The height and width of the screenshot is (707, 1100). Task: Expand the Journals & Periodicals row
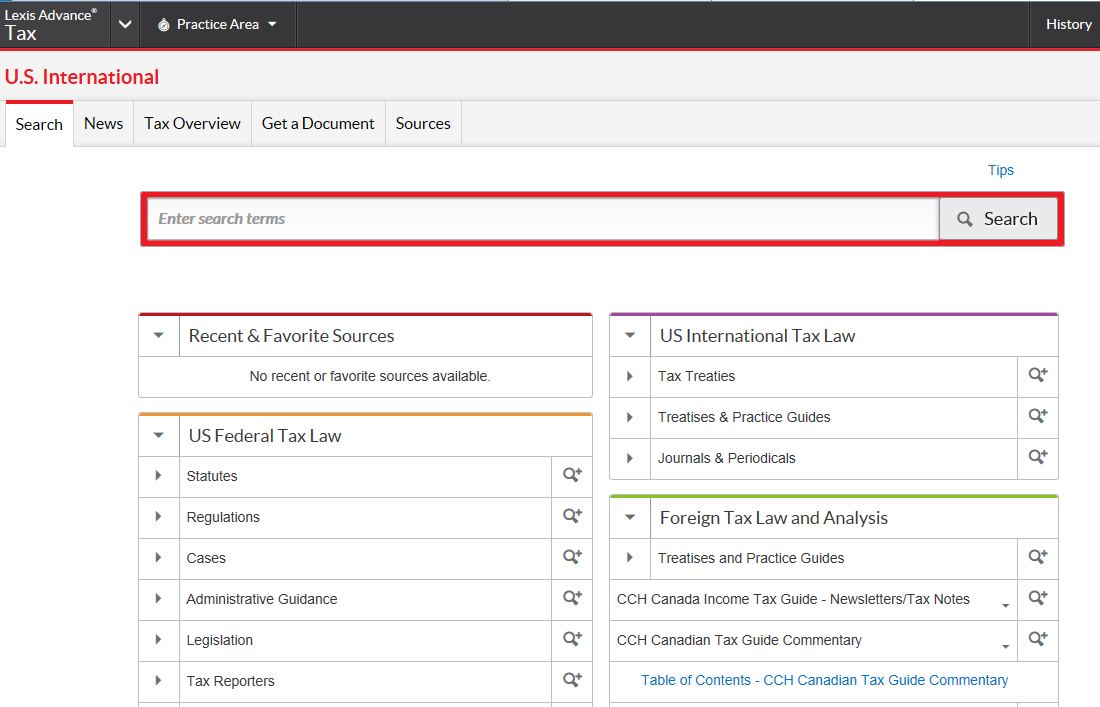(630, 459)
